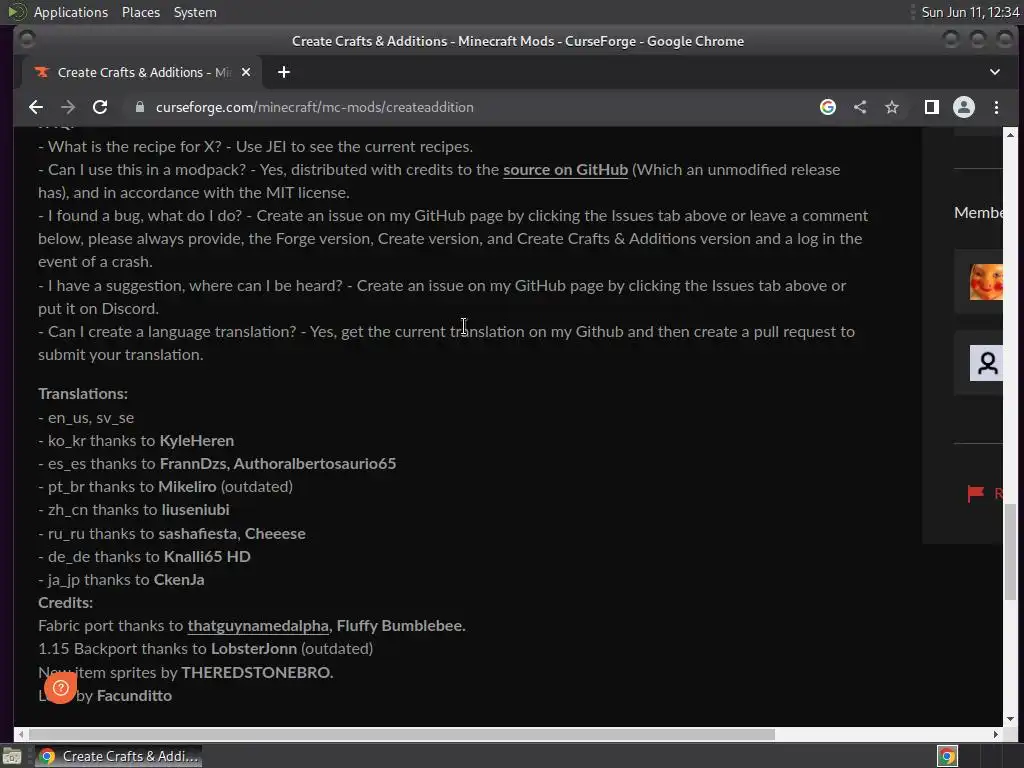Click the name Facunditto
Screen dimensions: 1024x768
(134, 696)
